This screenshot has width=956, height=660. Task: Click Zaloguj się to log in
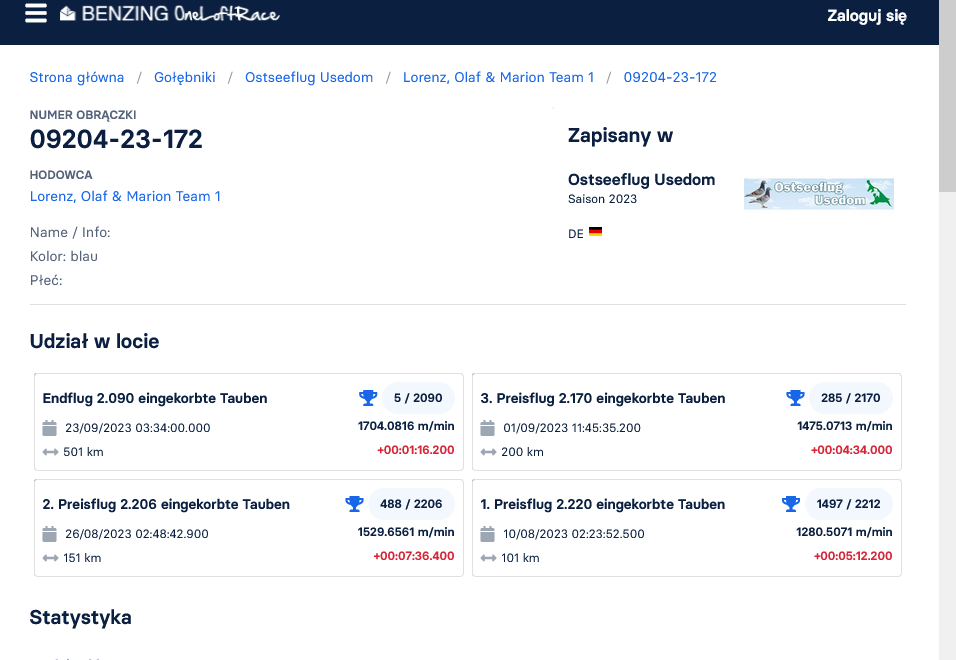[x=866, y=15]
